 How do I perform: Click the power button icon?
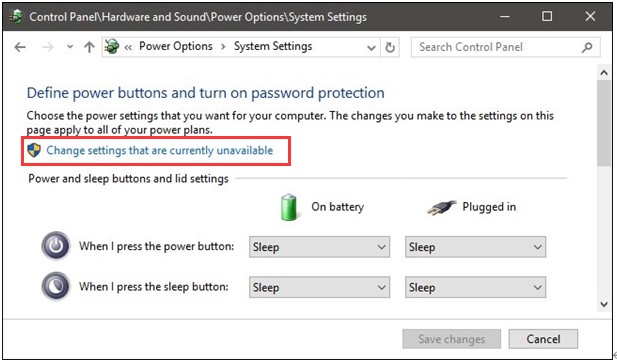(x=55, y=246)
